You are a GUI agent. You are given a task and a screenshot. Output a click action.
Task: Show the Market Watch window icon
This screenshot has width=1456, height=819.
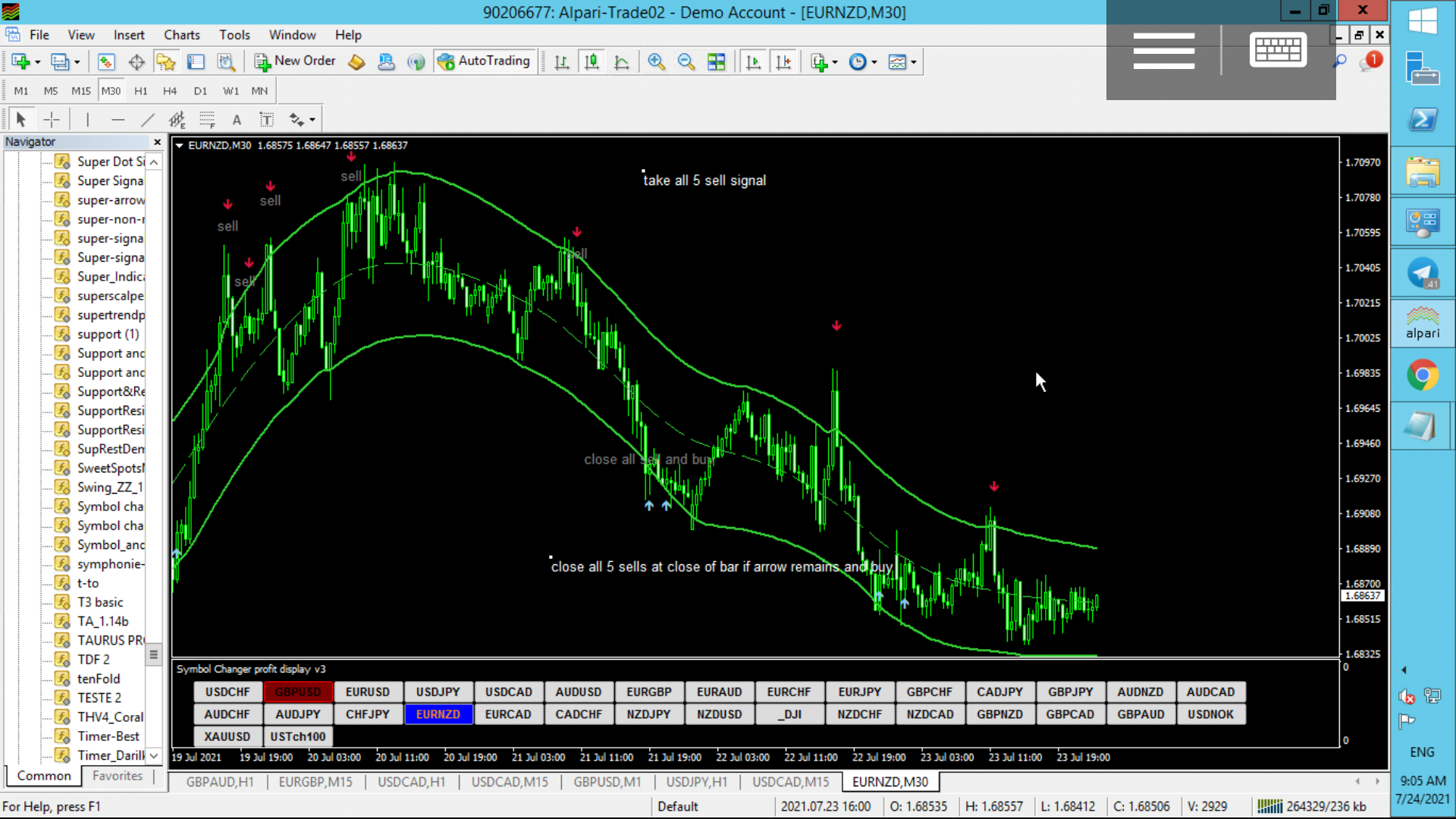coord(106,62)
